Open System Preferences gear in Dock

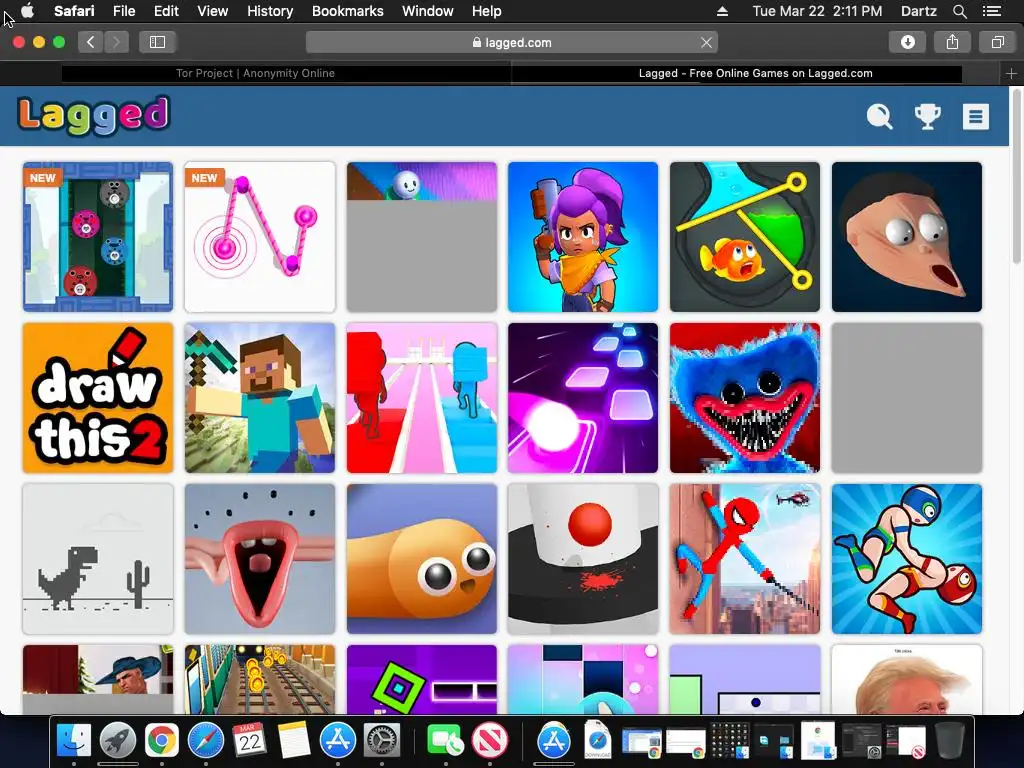coord(381,741)
